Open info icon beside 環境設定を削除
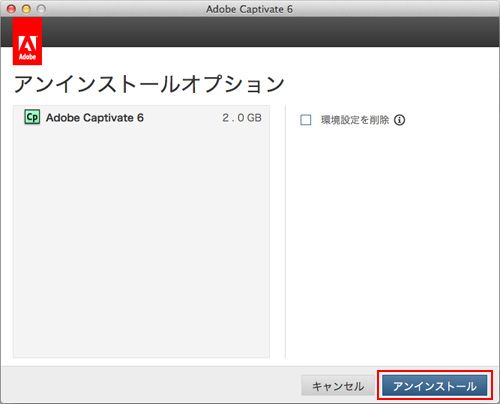 tap(400, 120)
